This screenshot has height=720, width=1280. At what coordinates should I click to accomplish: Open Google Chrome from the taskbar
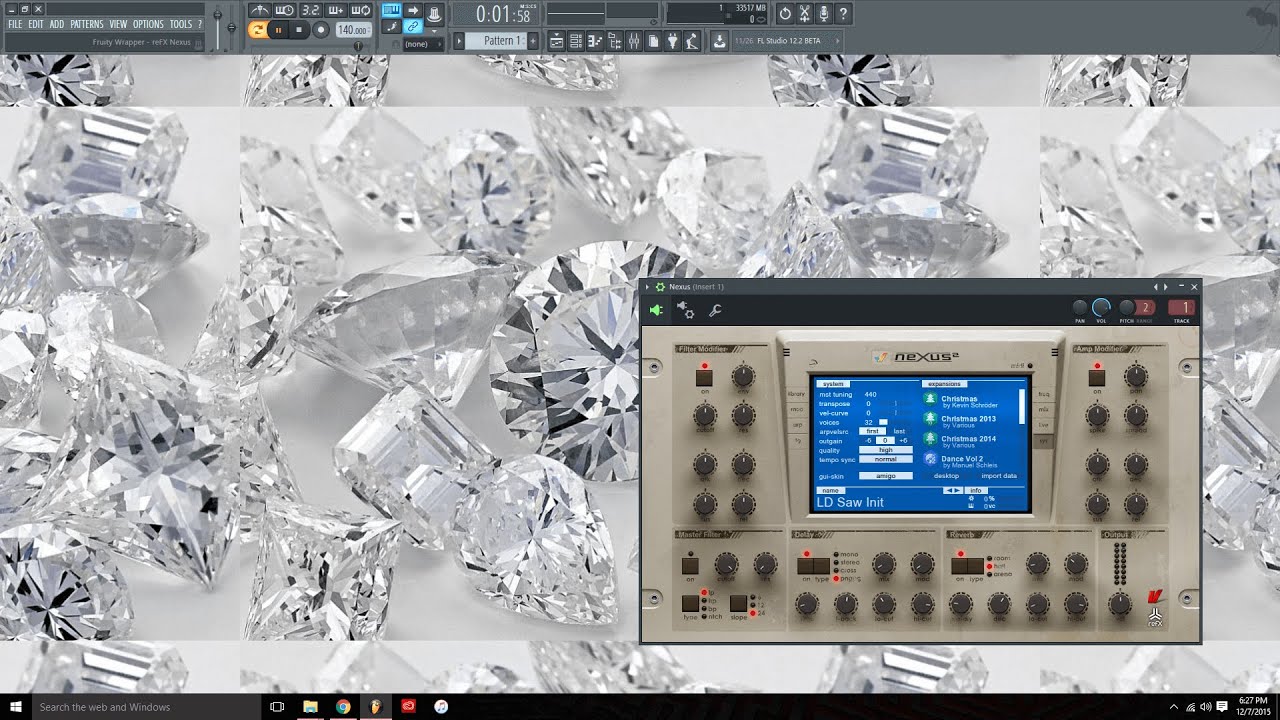(x=343, y=707)
